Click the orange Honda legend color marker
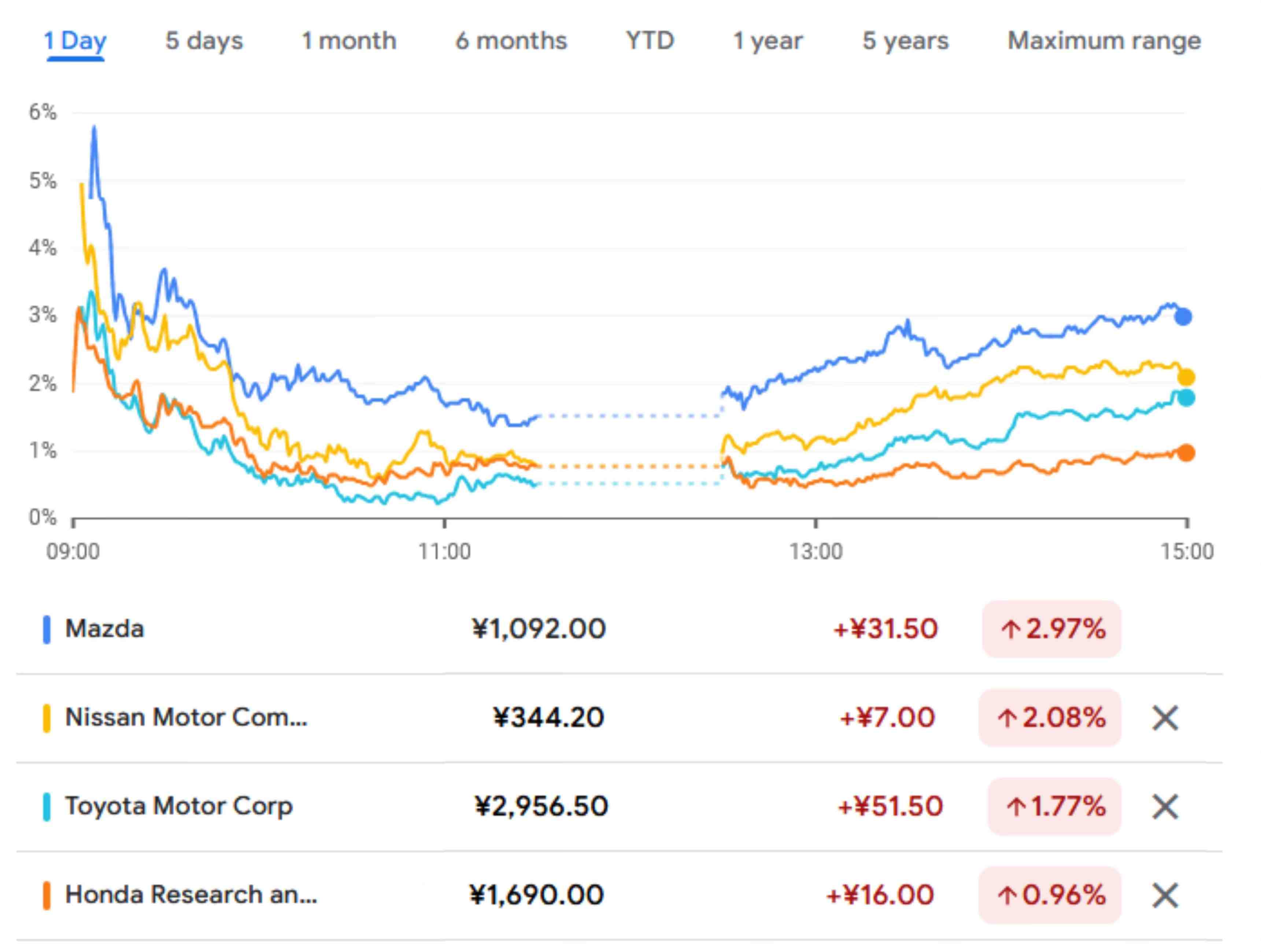 47,896
